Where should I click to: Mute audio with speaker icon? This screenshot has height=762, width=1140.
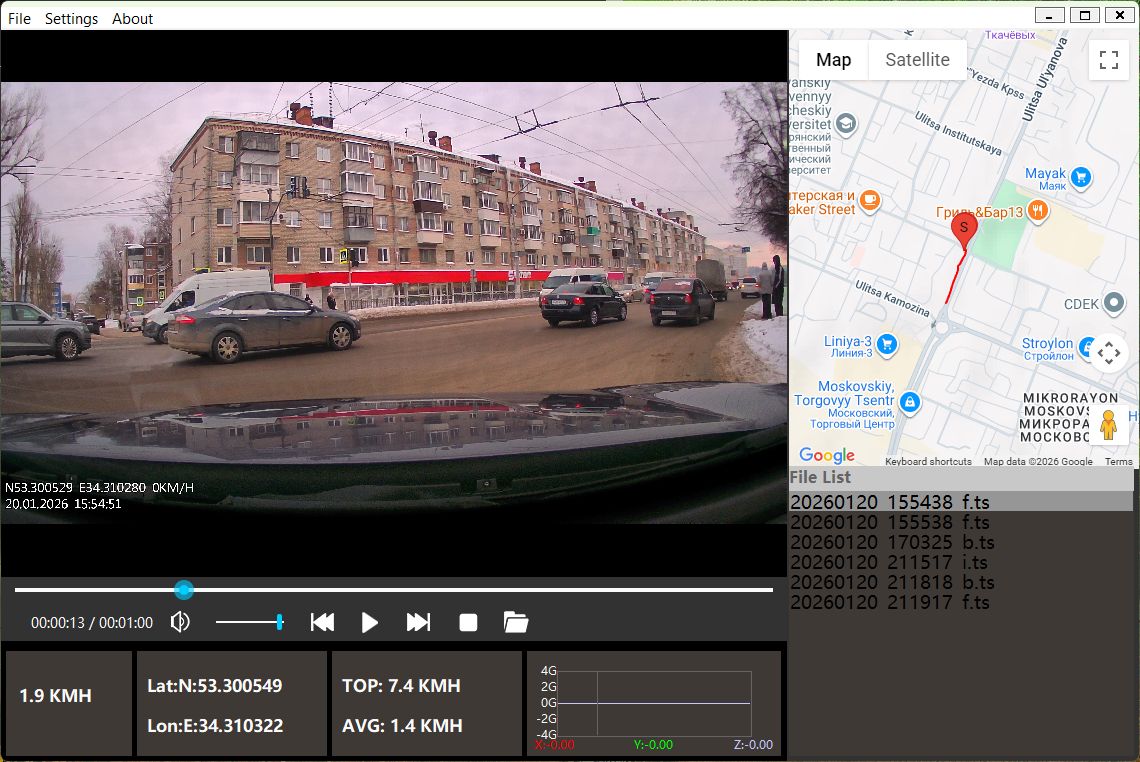[180, 622]
